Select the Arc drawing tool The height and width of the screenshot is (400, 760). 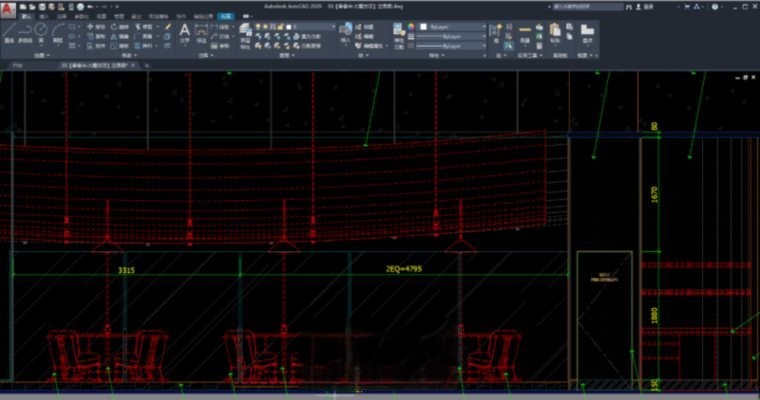(57, 31)
